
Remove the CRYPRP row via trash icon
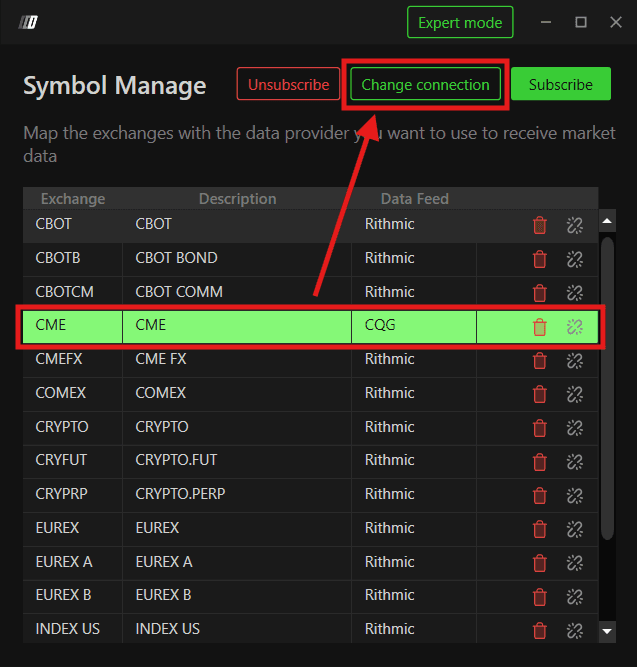(x=540, y=495)
